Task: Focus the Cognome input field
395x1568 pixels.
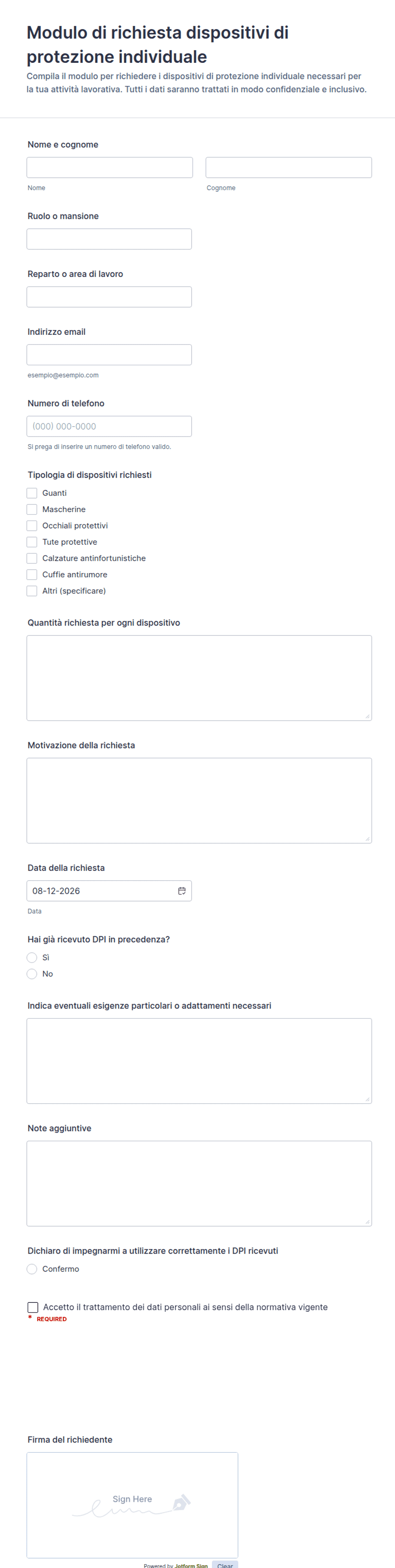Action: (289, 168)
